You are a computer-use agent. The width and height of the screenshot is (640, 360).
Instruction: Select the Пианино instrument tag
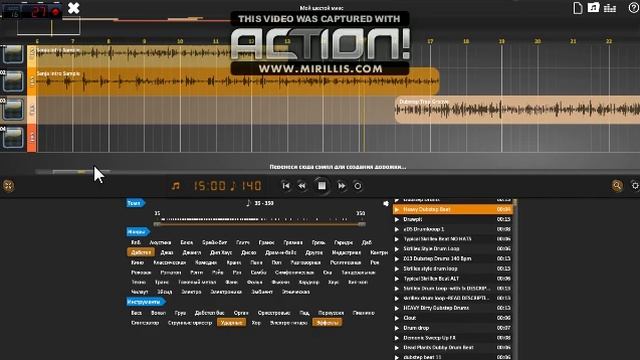363,313
